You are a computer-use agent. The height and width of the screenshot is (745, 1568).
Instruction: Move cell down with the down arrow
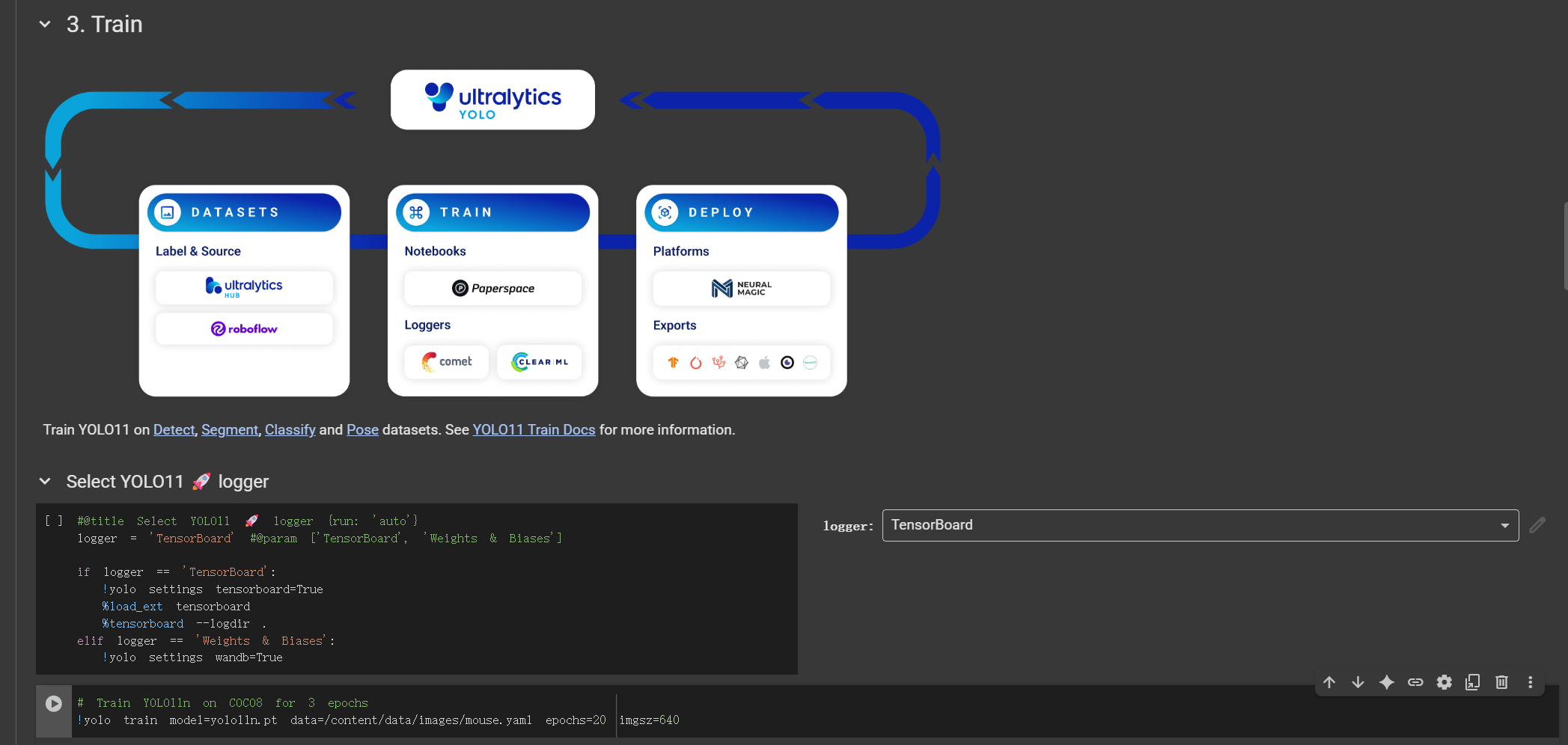[1358, 682]
